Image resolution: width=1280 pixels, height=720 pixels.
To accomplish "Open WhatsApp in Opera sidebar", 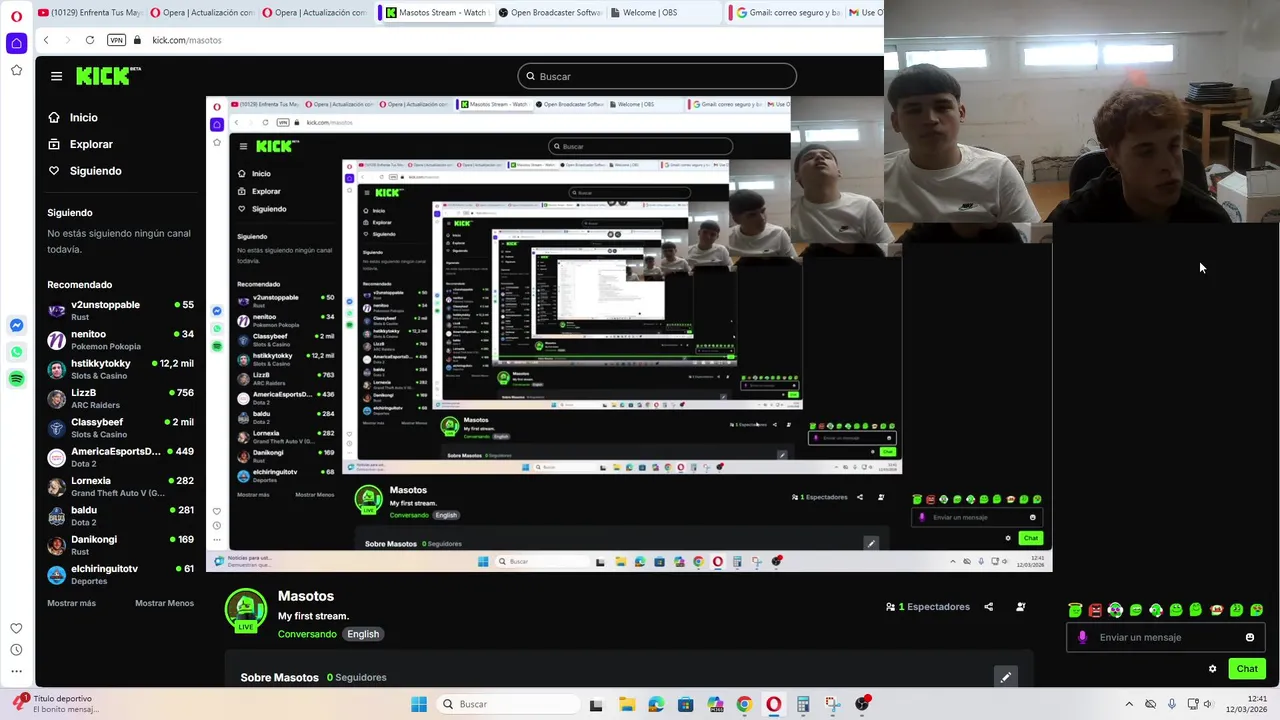I will click(16, 352).
